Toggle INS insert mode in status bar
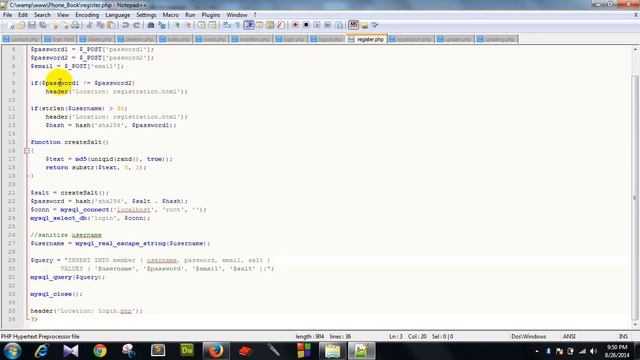The height and width of the screenshot is (360, 640). click(x=623, y=336)
